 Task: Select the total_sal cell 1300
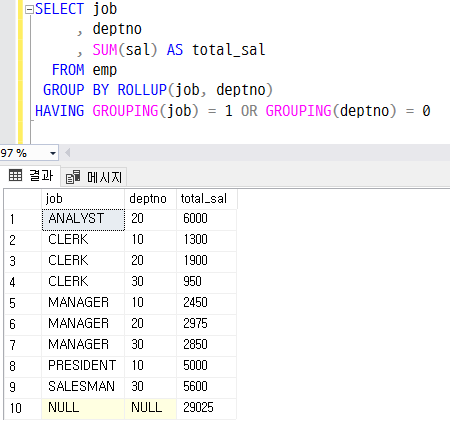point(206,240)
